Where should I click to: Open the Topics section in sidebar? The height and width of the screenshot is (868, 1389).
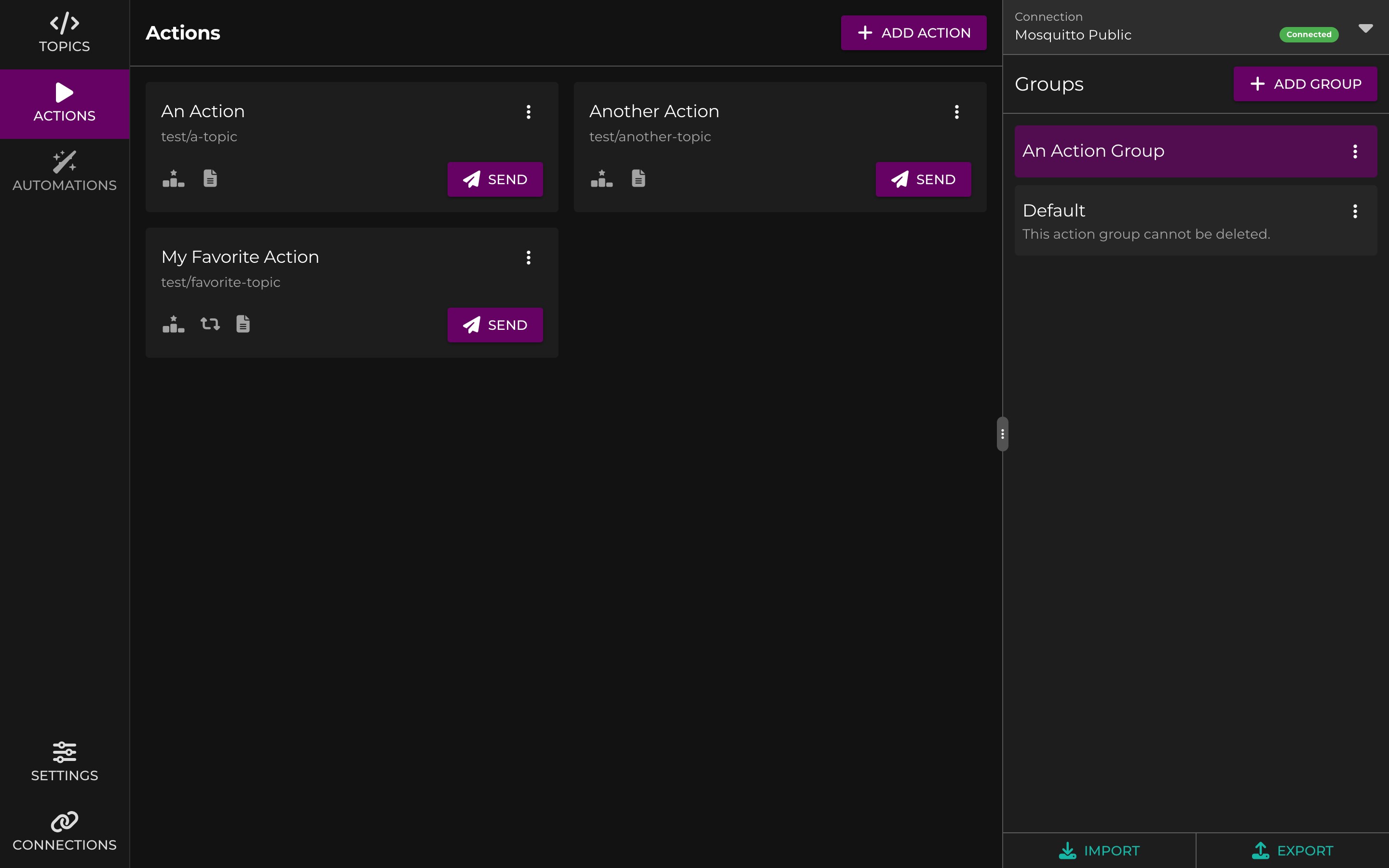click(64, 34)
